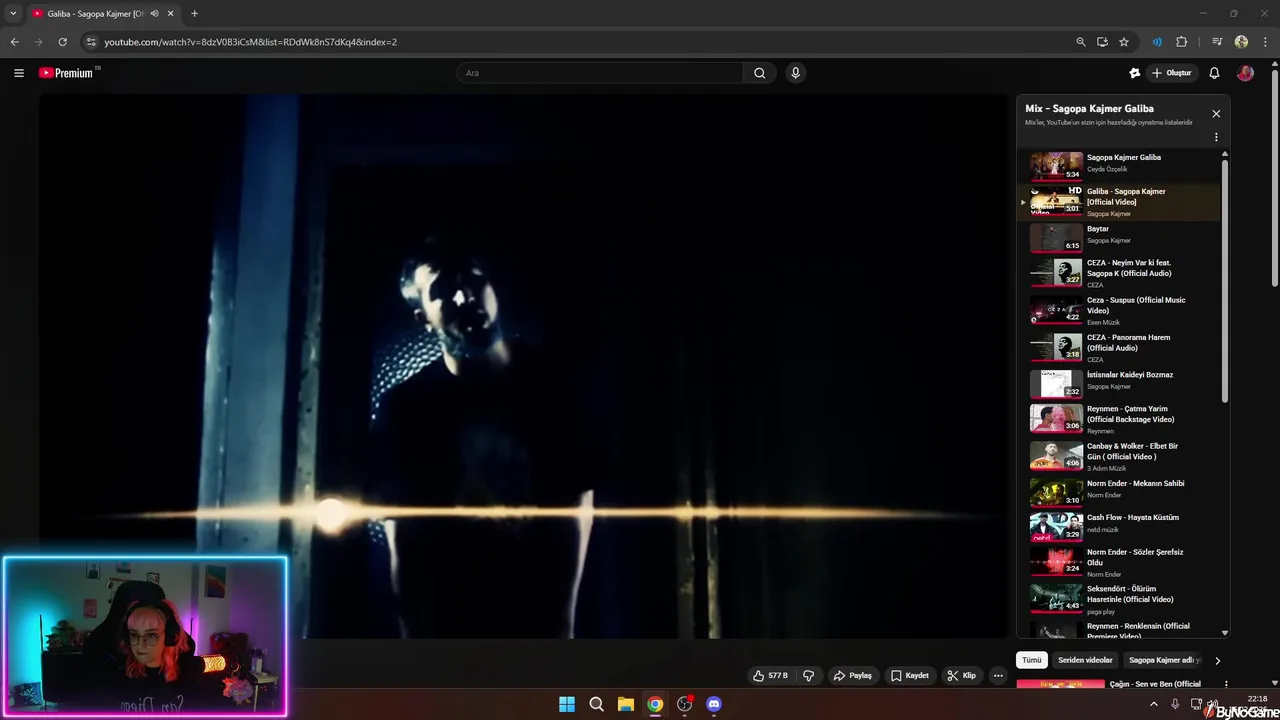1280x720 pixels.
Task: Play Baytar from the playlist
Action: point(1119,237)
